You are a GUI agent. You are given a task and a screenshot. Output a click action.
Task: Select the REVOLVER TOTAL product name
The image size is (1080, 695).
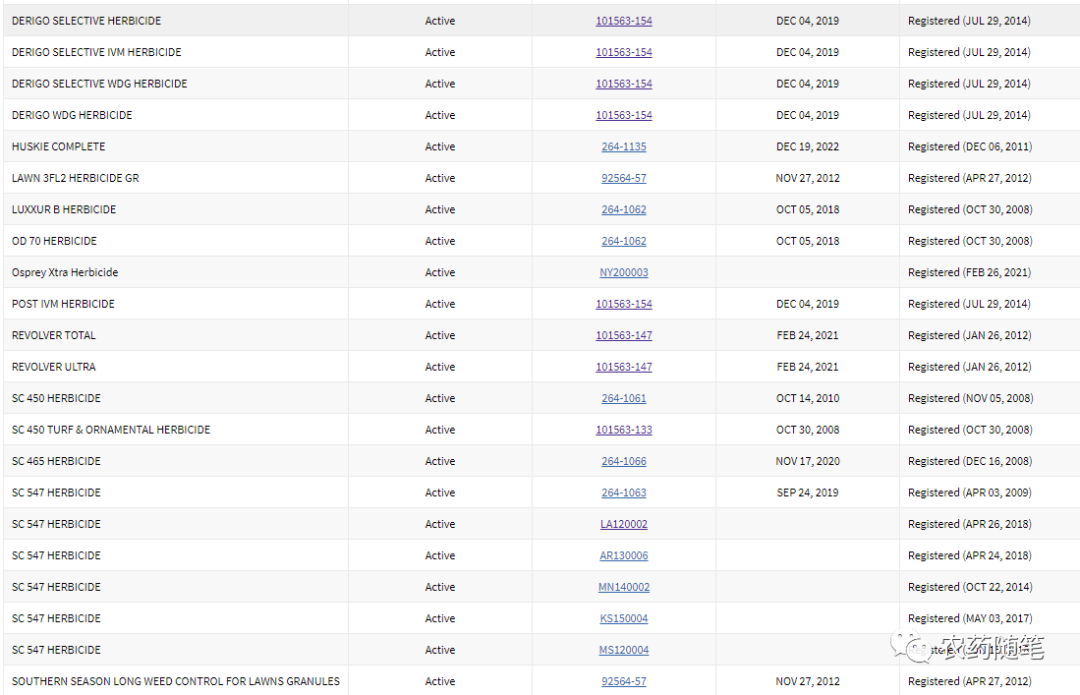[54, 335]
